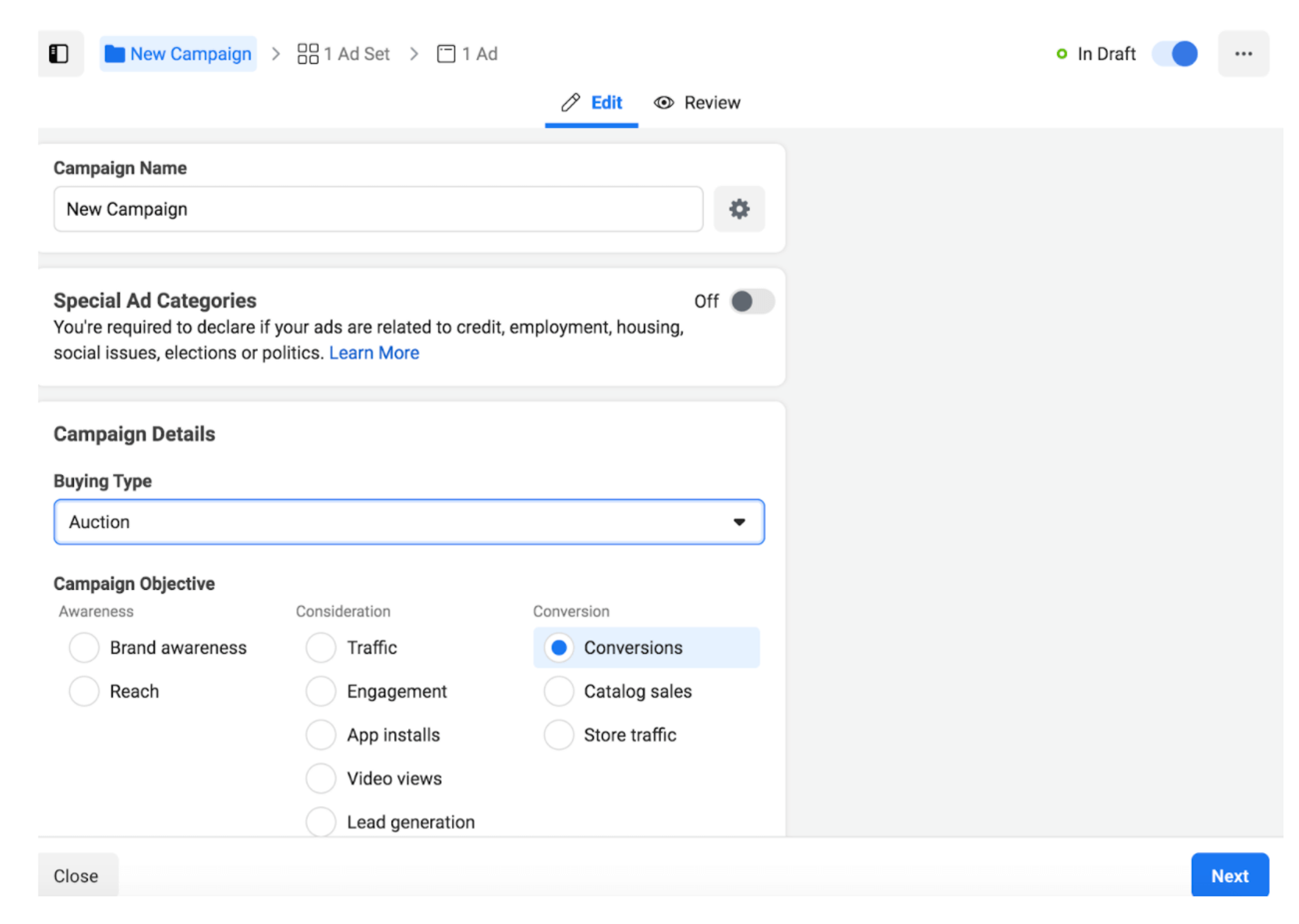Click the Buying Type dropdown arrow
The image size is (1299, 924).
(739, 522)
